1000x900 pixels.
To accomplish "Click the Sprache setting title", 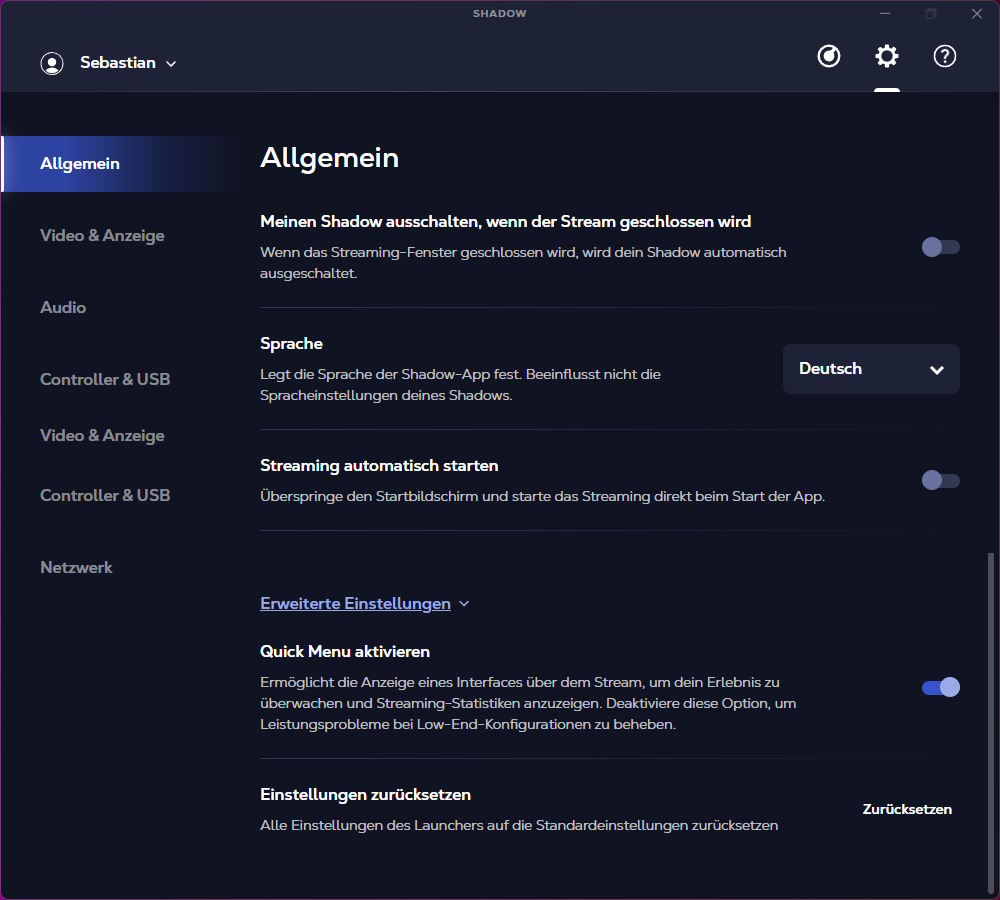I will tap(291, 344).
